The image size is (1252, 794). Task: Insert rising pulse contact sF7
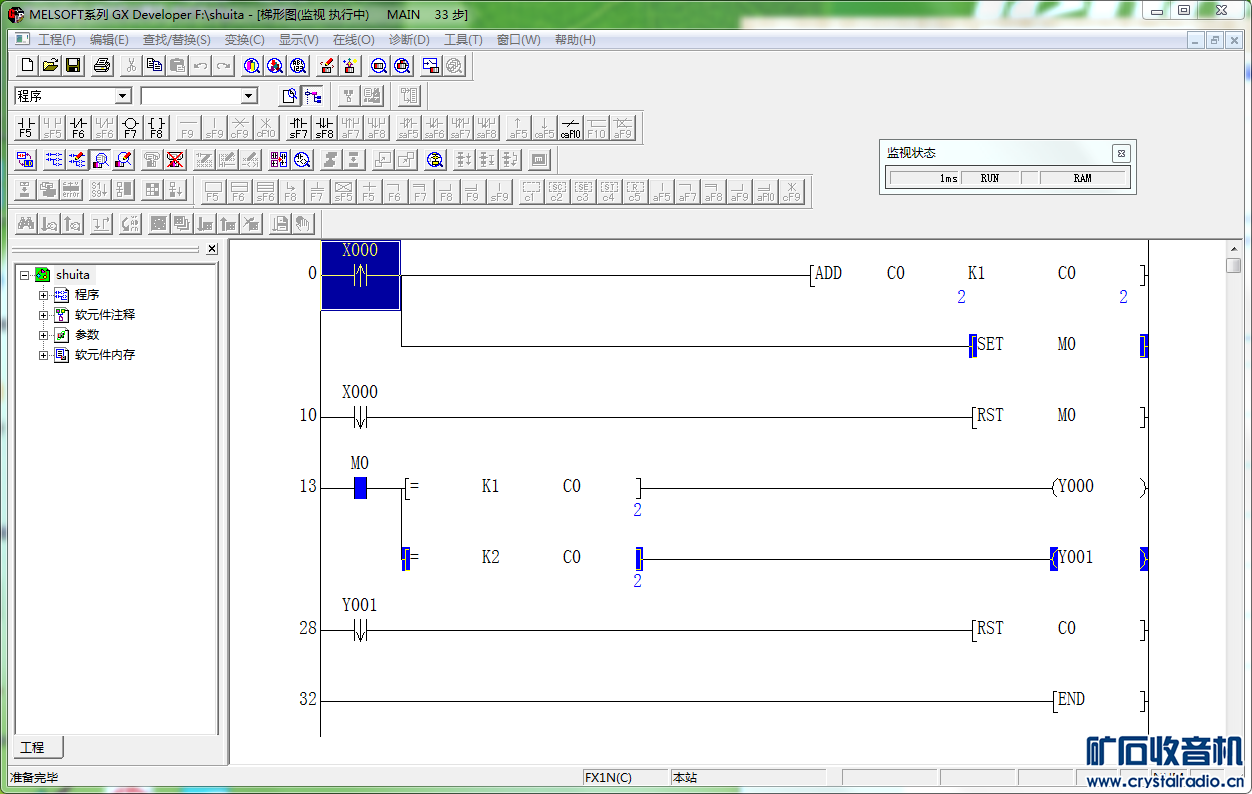(298, 127)
